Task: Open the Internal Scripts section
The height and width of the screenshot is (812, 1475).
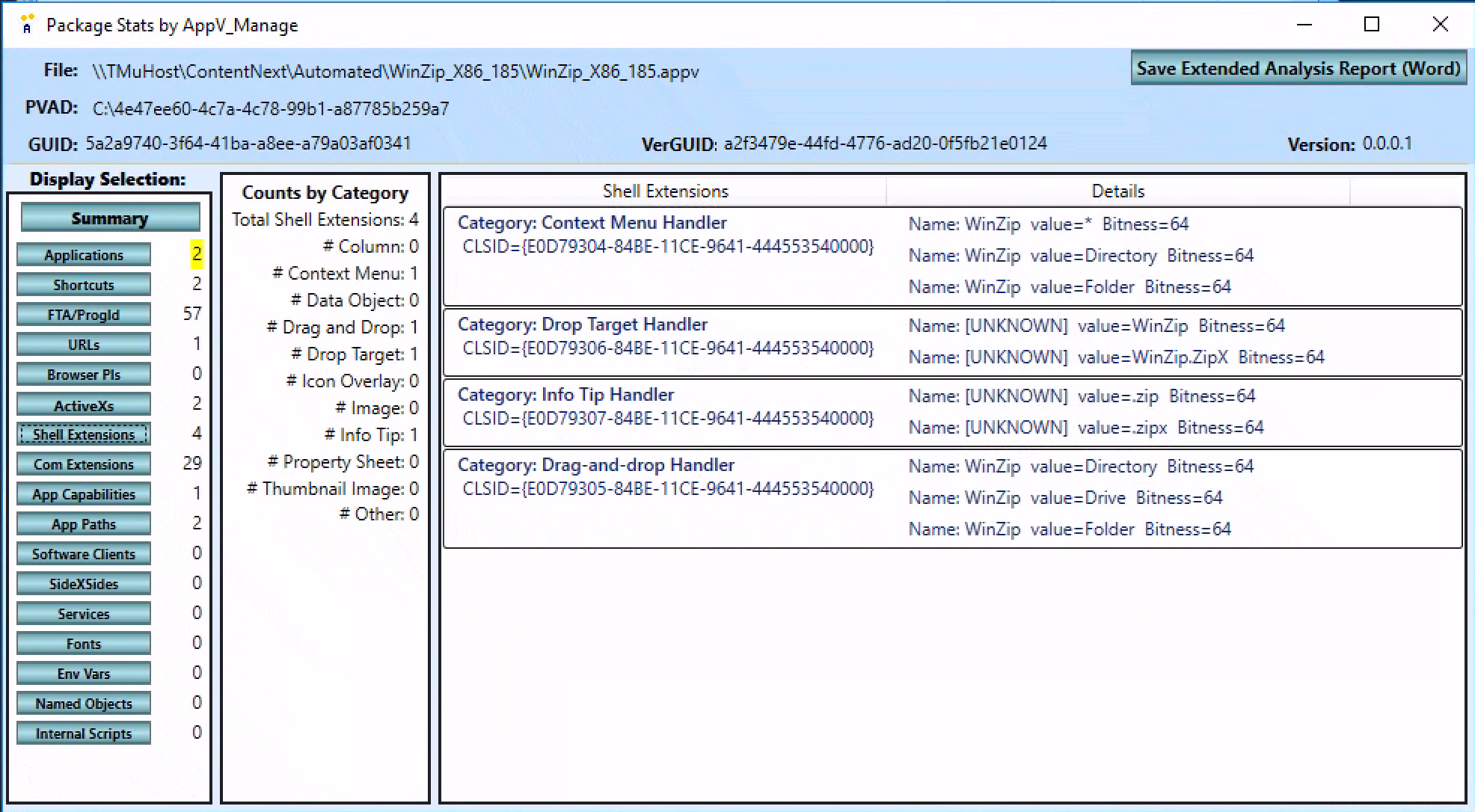Action: [x=84, y=733]
